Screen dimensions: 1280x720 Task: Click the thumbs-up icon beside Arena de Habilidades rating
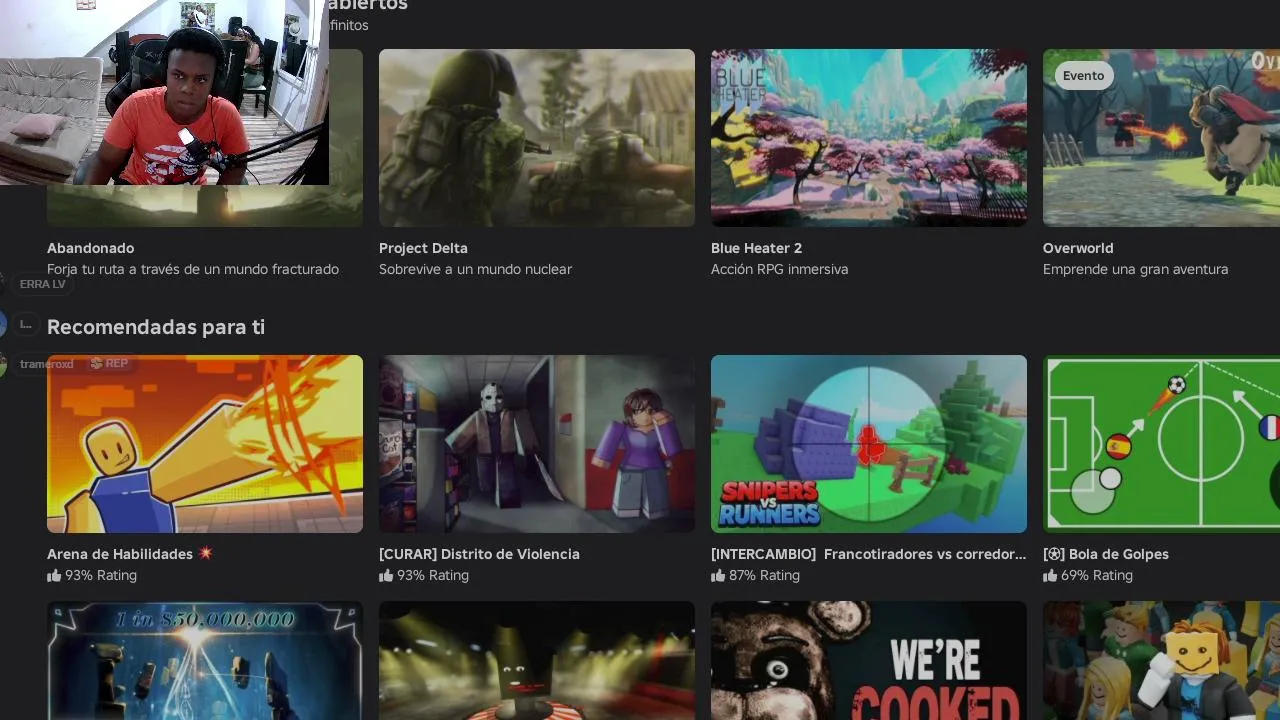pyautogui.click(x=54, y=576)
